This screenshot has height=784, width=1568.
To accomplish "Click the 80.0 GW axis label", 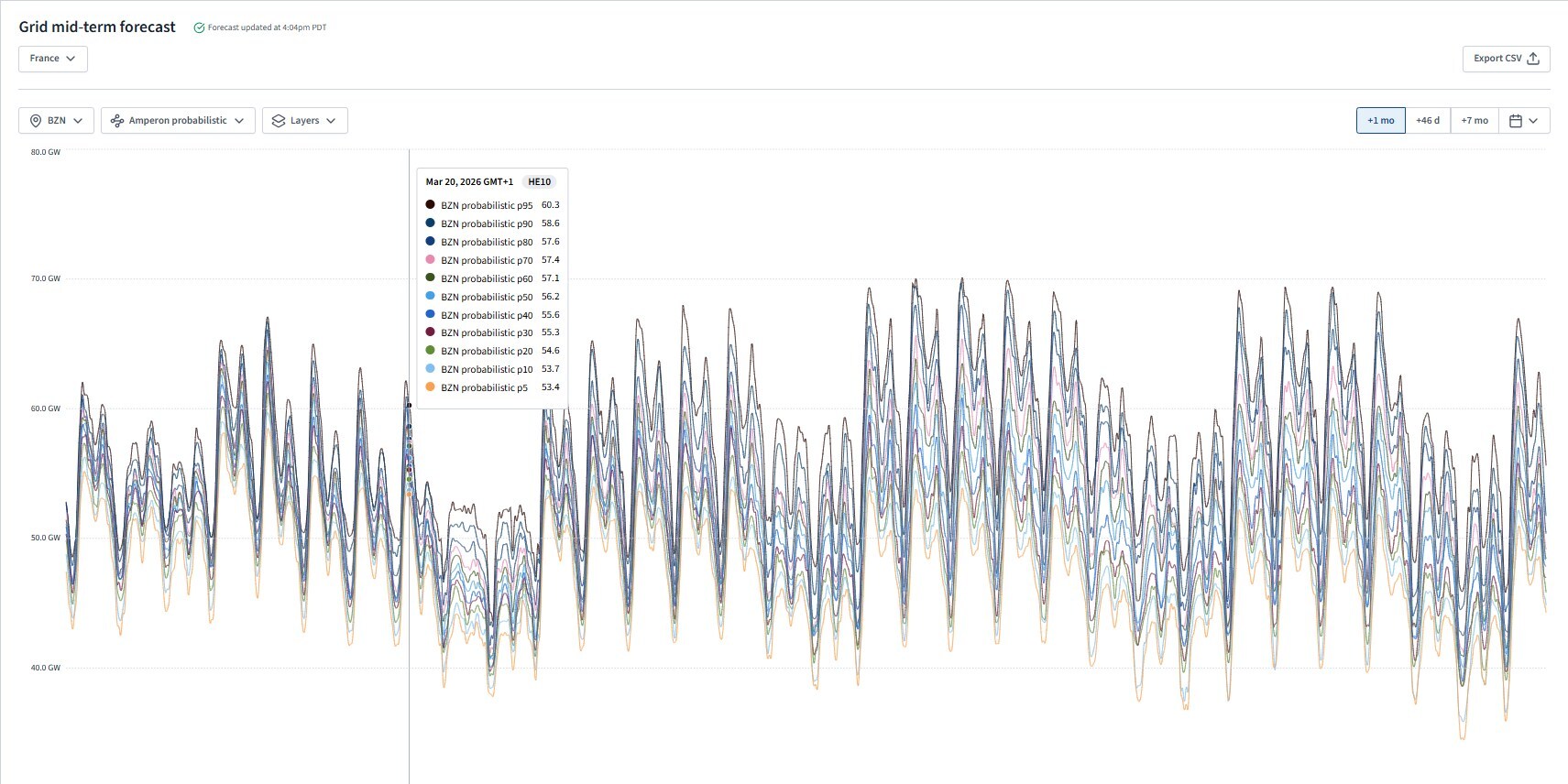I will [x=46, y=152].
